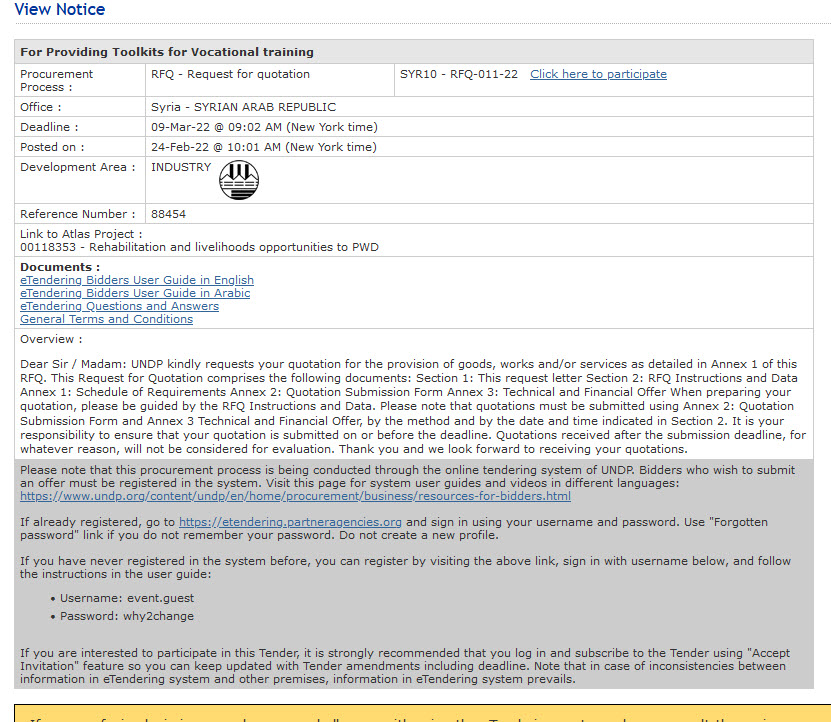831x722 pixels.
Task: Click the 'Click here to participate' link
Action: [598, 74]
